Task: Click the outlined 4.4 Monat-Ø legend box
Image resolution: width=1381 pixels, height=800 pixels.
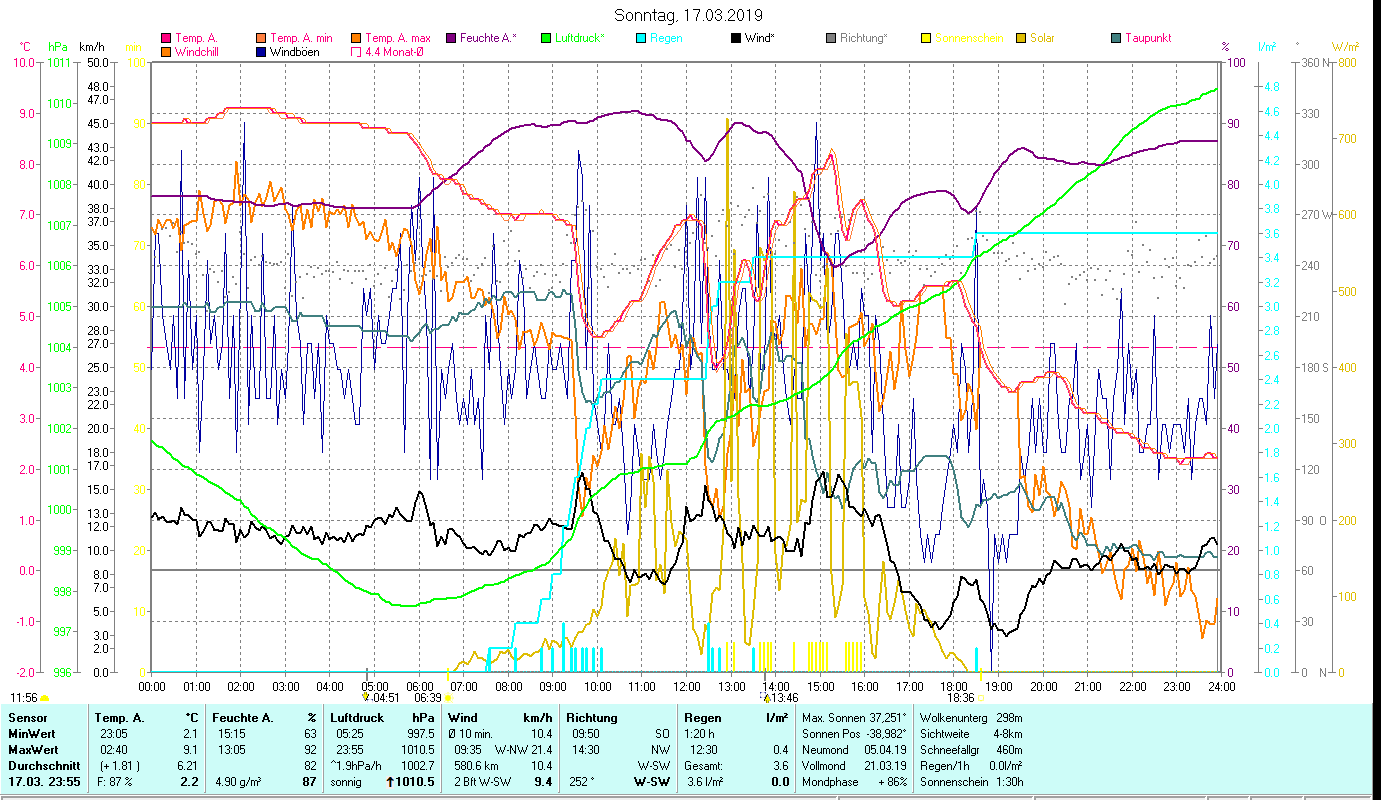Action: 355,52
